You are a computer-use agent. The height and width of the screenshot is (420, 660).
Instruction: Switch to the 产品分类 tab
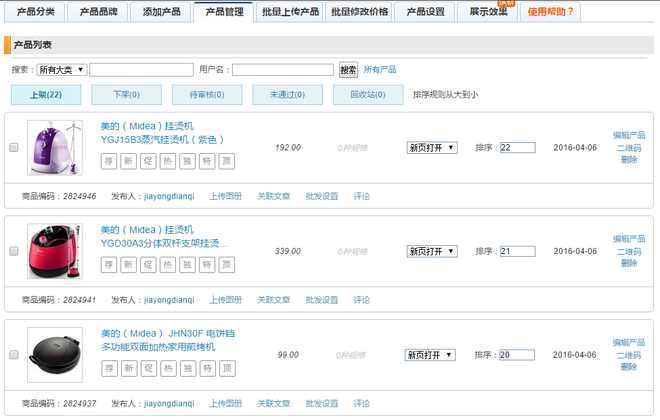35,12
